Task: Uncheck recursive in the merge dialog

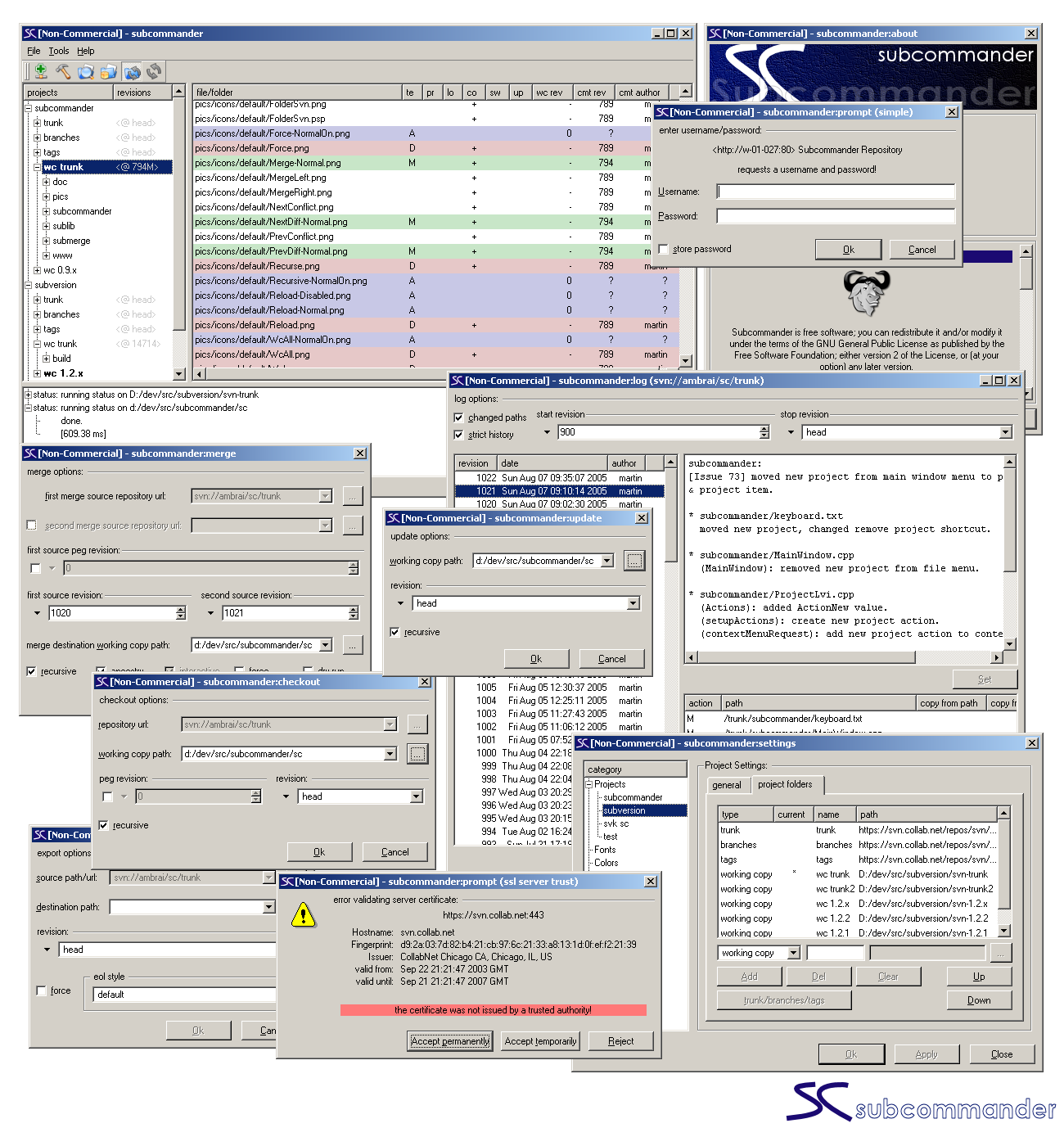Action: click(32, 671)
